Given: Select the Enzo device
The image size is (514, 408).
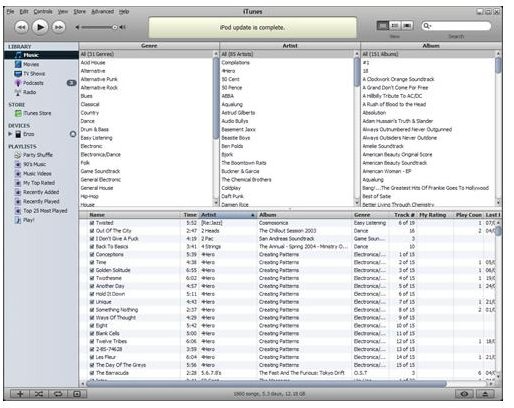Looking at the screenshot, I should pos(28,134).
